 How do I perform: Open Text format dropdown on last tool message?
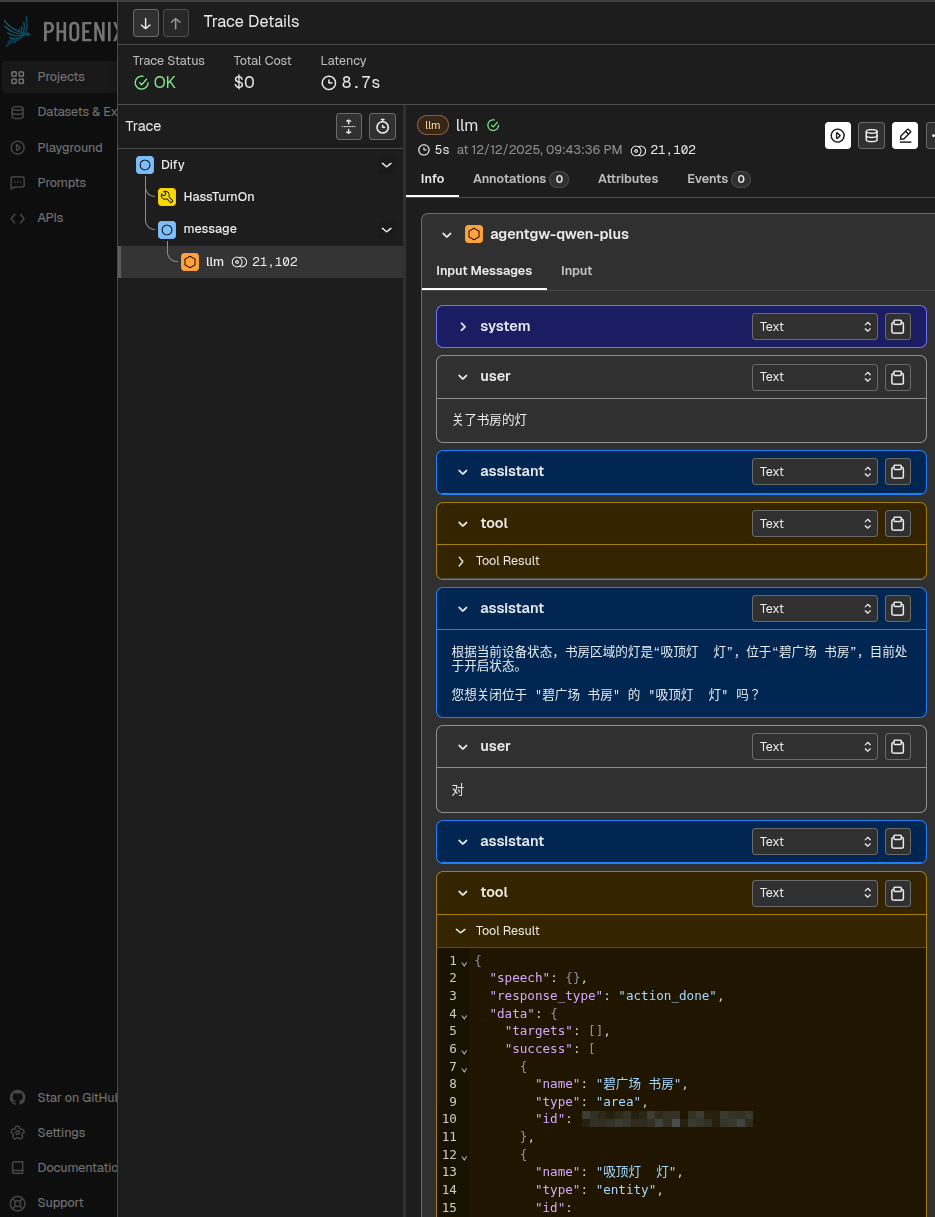814,893
